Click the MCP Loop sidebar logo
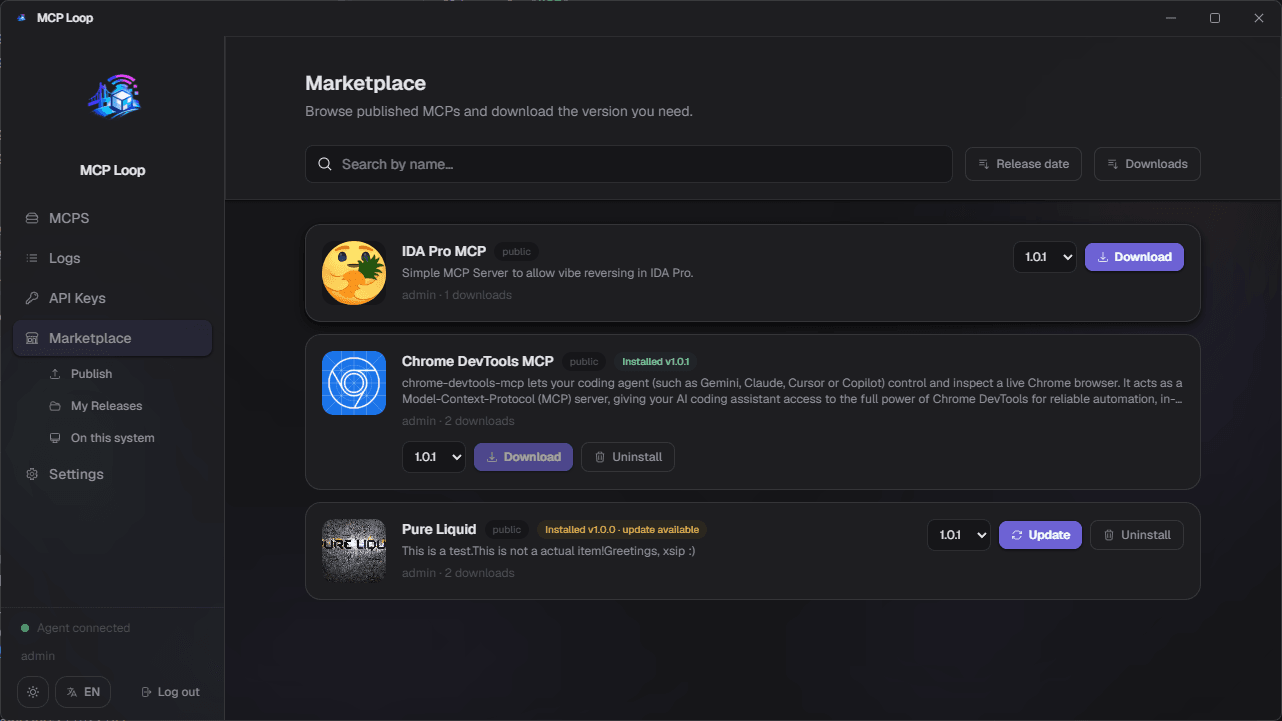The width and height of the screenshot is (1282, 721). pyautogui.click(x=113, y=99)
